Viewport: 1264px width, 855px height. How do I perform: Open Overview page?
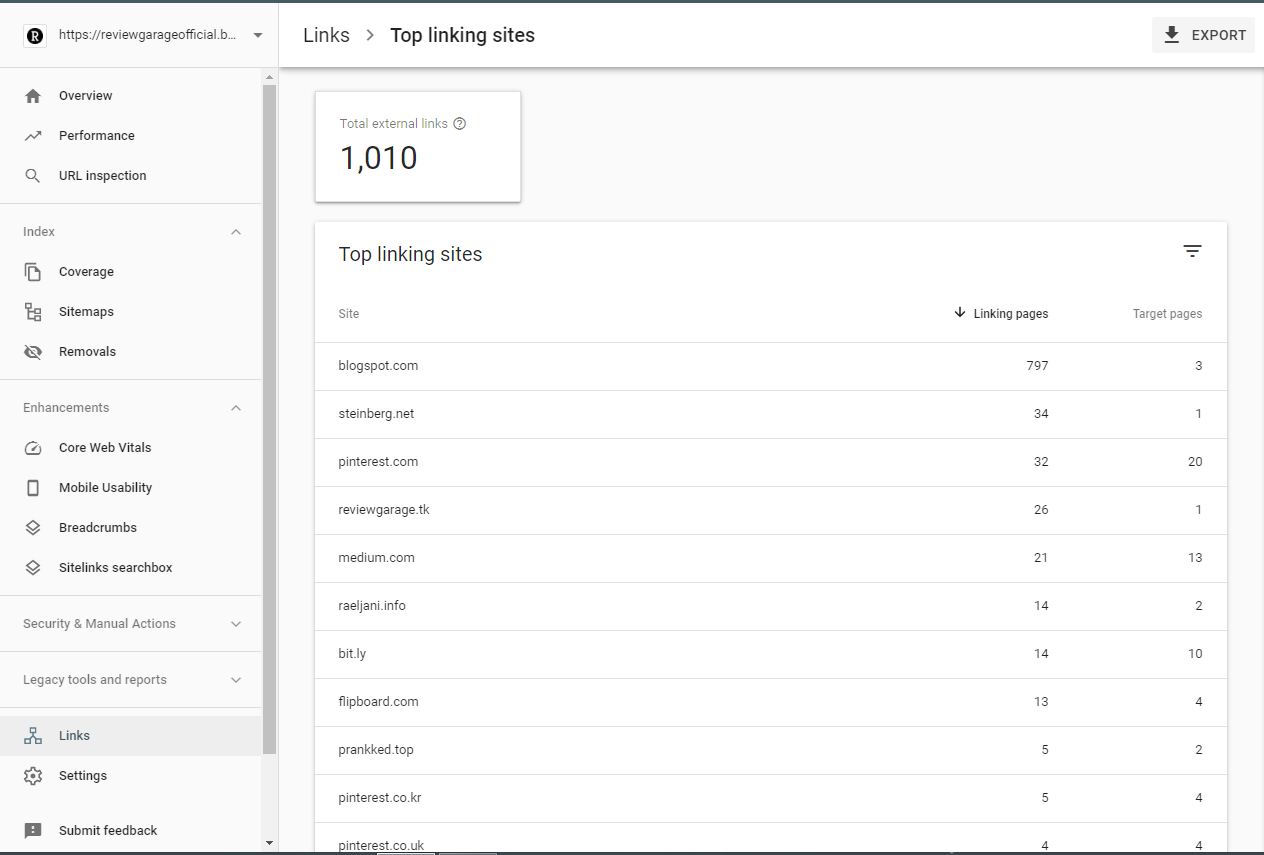[x=130, y=96]
